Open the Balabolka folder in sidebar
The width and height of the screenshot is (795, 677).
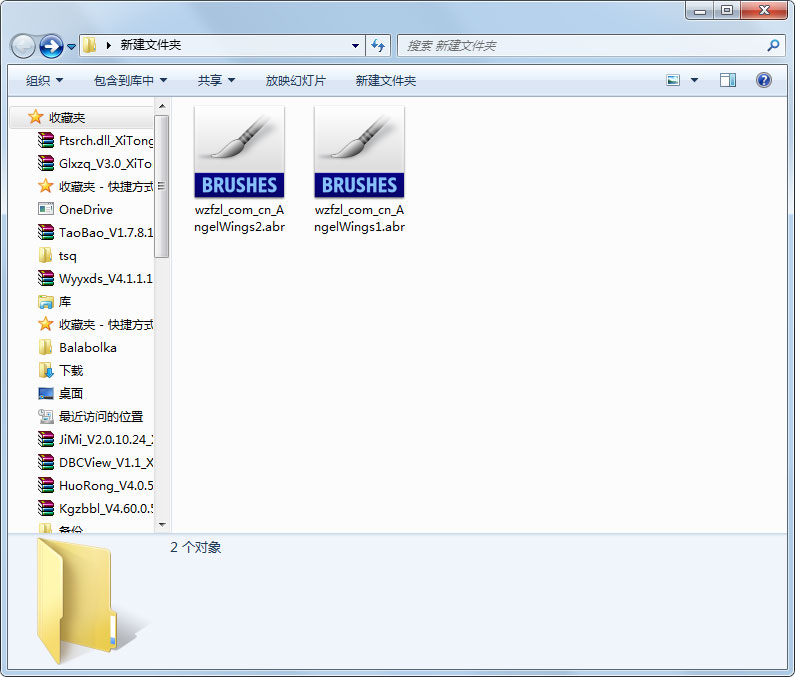(x=78, y=347)
